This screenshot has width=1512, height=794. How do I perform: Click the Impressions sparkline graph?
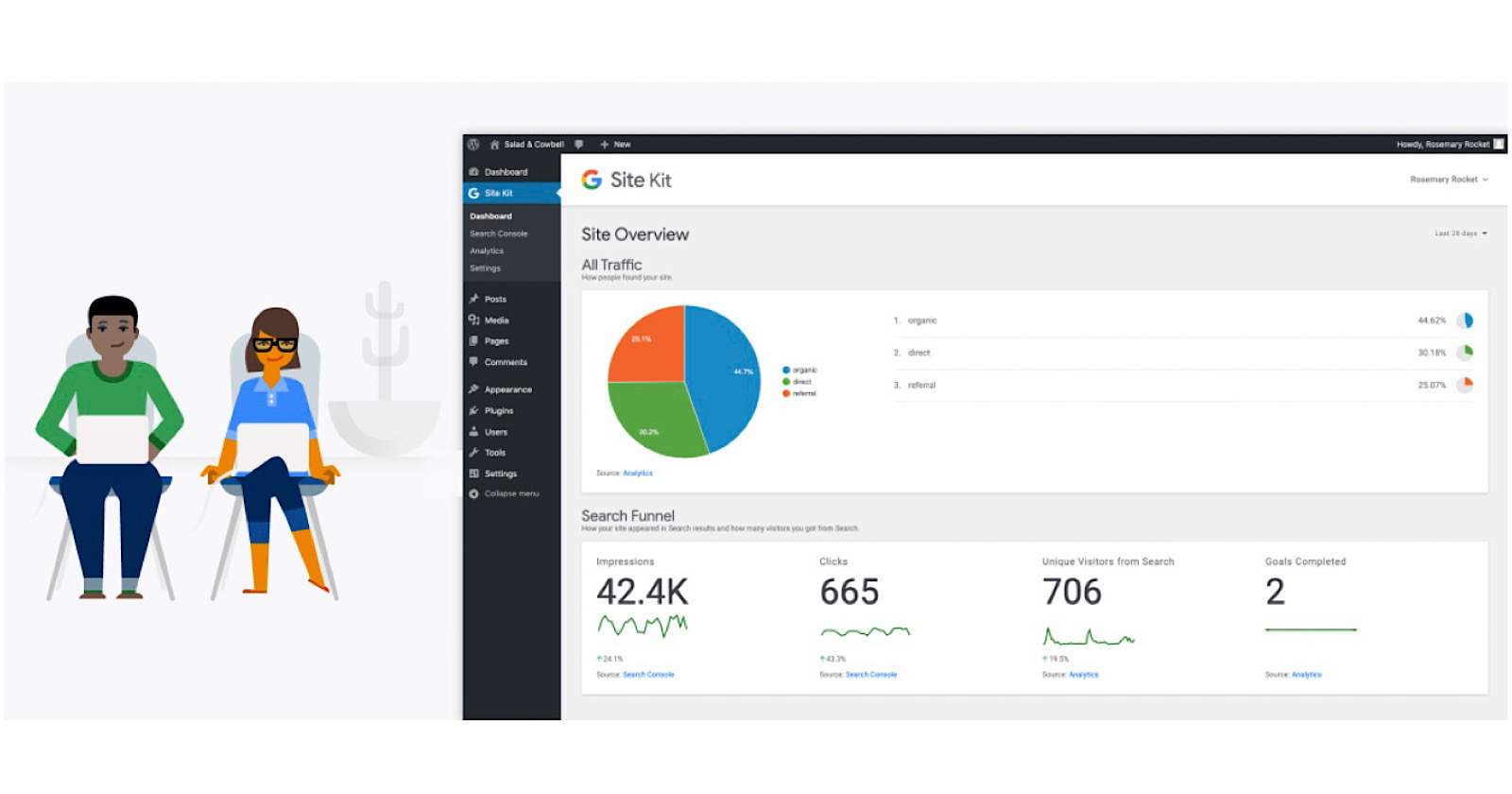(643, 626)
